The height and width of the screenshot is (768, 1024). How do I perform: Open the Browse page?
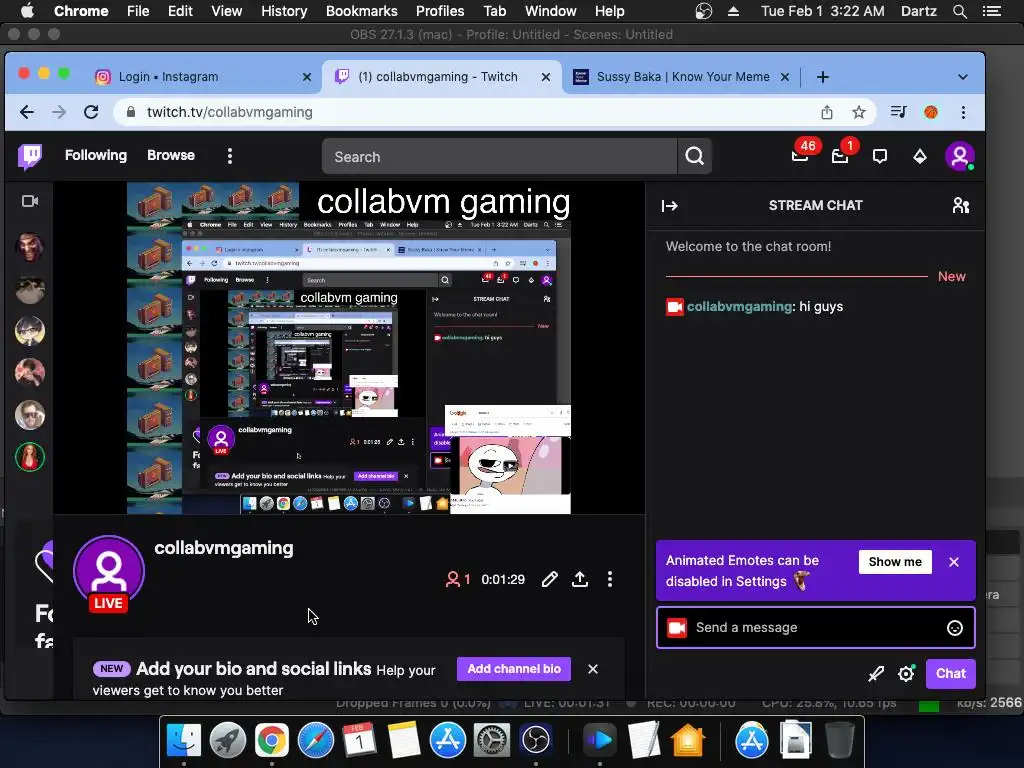171,155
